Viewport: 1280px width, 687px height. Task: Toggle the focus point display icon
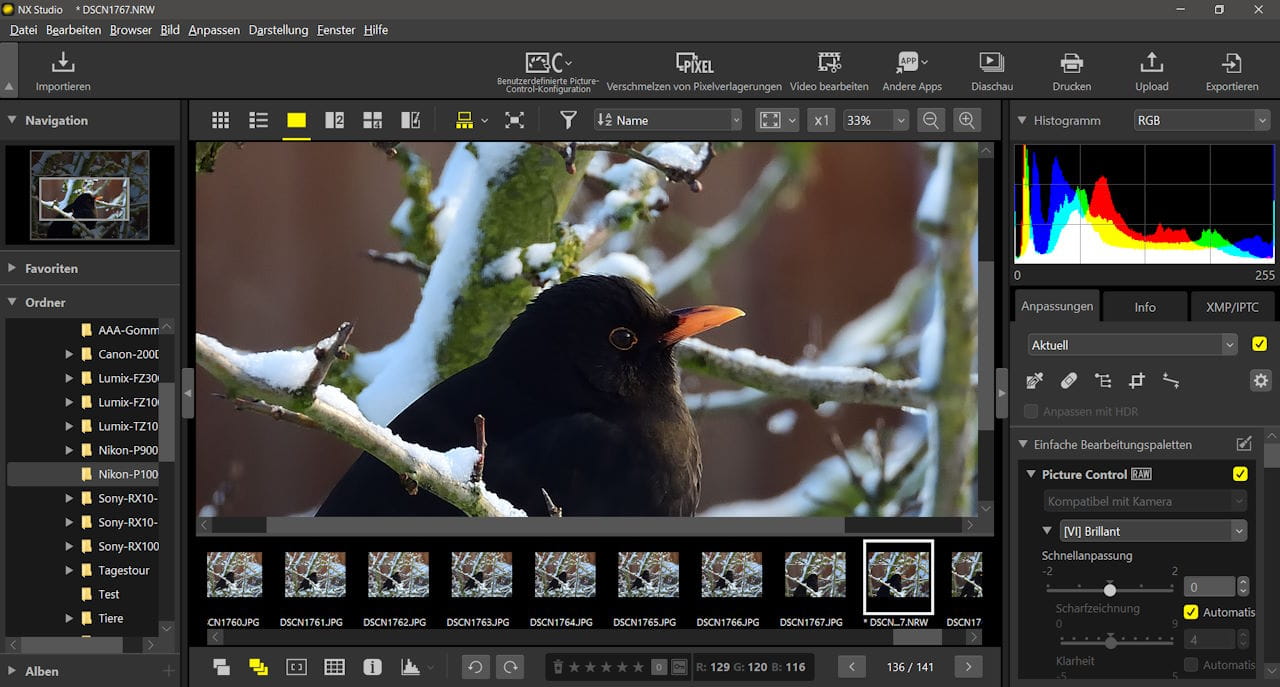coord(296,667)
